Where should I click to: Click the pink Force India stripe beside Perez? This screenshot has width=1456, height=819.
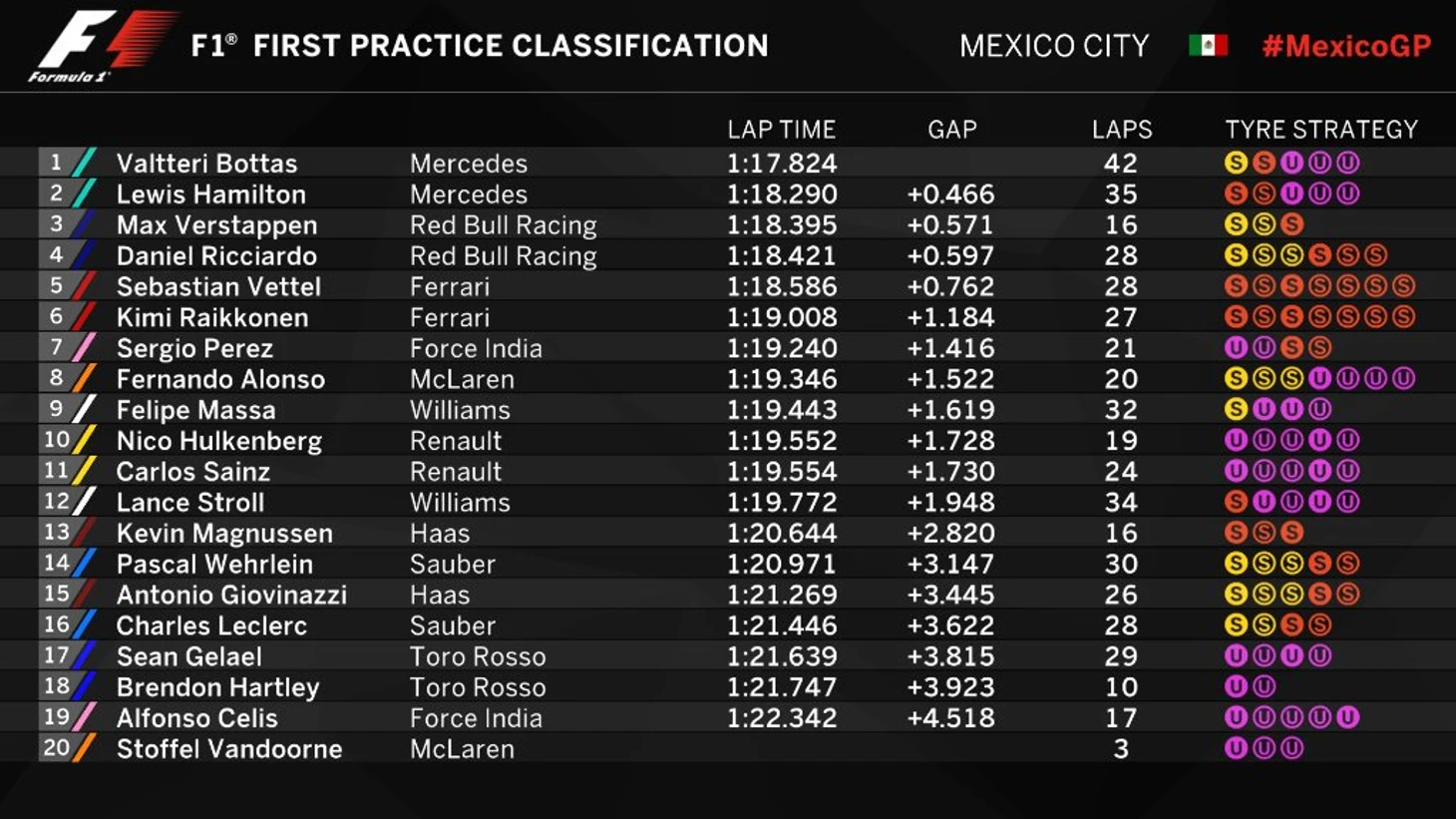click(x=85, y=348)
